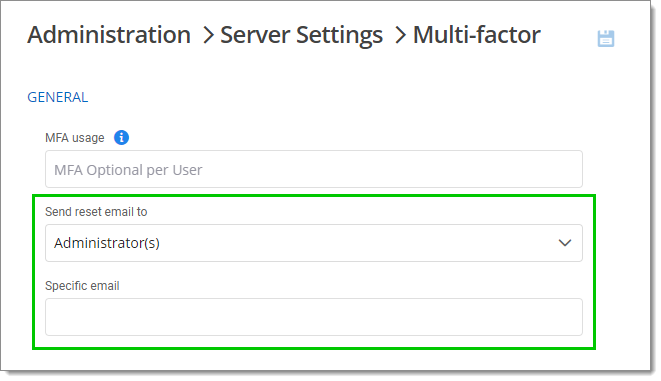Open the MFA Optional per User selector
The image size is (661, 381).
click(x=314, y=169)
